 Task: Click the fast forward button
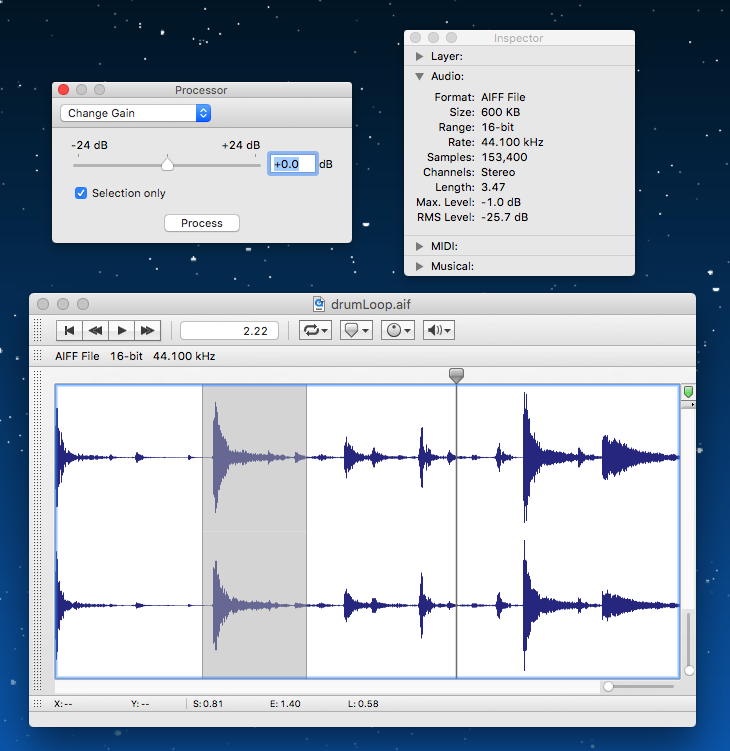[148, 330]
